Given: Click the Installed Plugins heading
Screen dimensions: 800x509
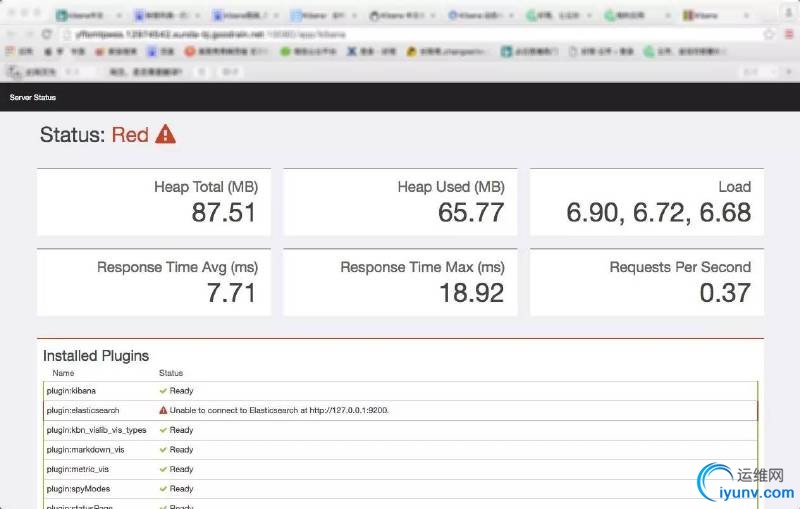Looking at the screenshot, I should [96, 355].
